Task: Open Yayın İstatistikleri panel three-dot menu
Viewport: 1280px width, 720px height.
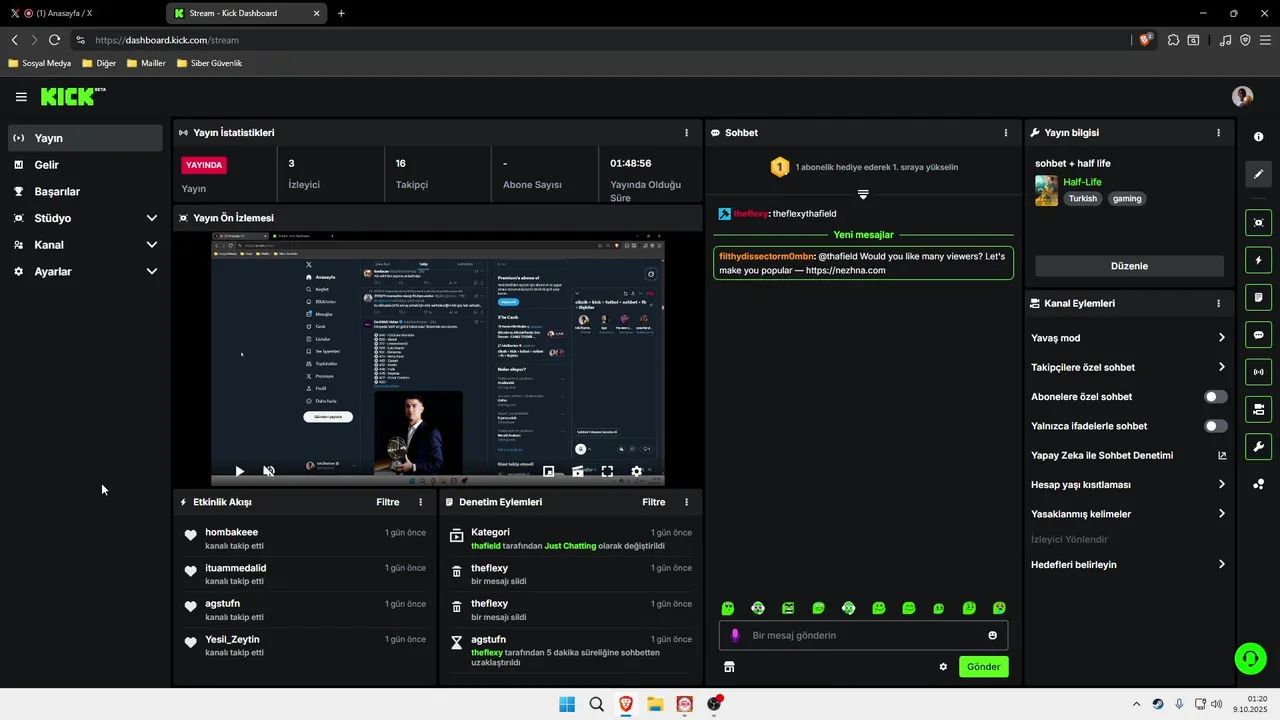Action: click(686, 133)
